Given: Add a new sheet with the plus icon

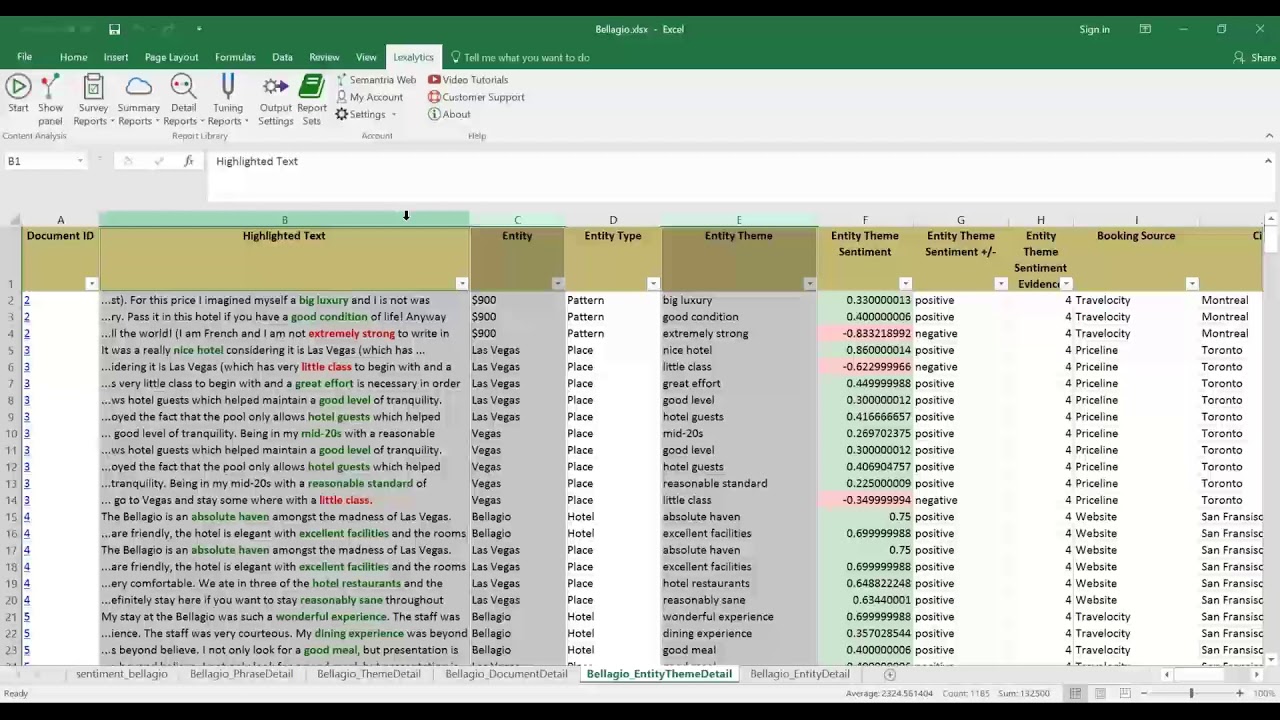Looking at the screenshot, I should [x=889, y=674].
